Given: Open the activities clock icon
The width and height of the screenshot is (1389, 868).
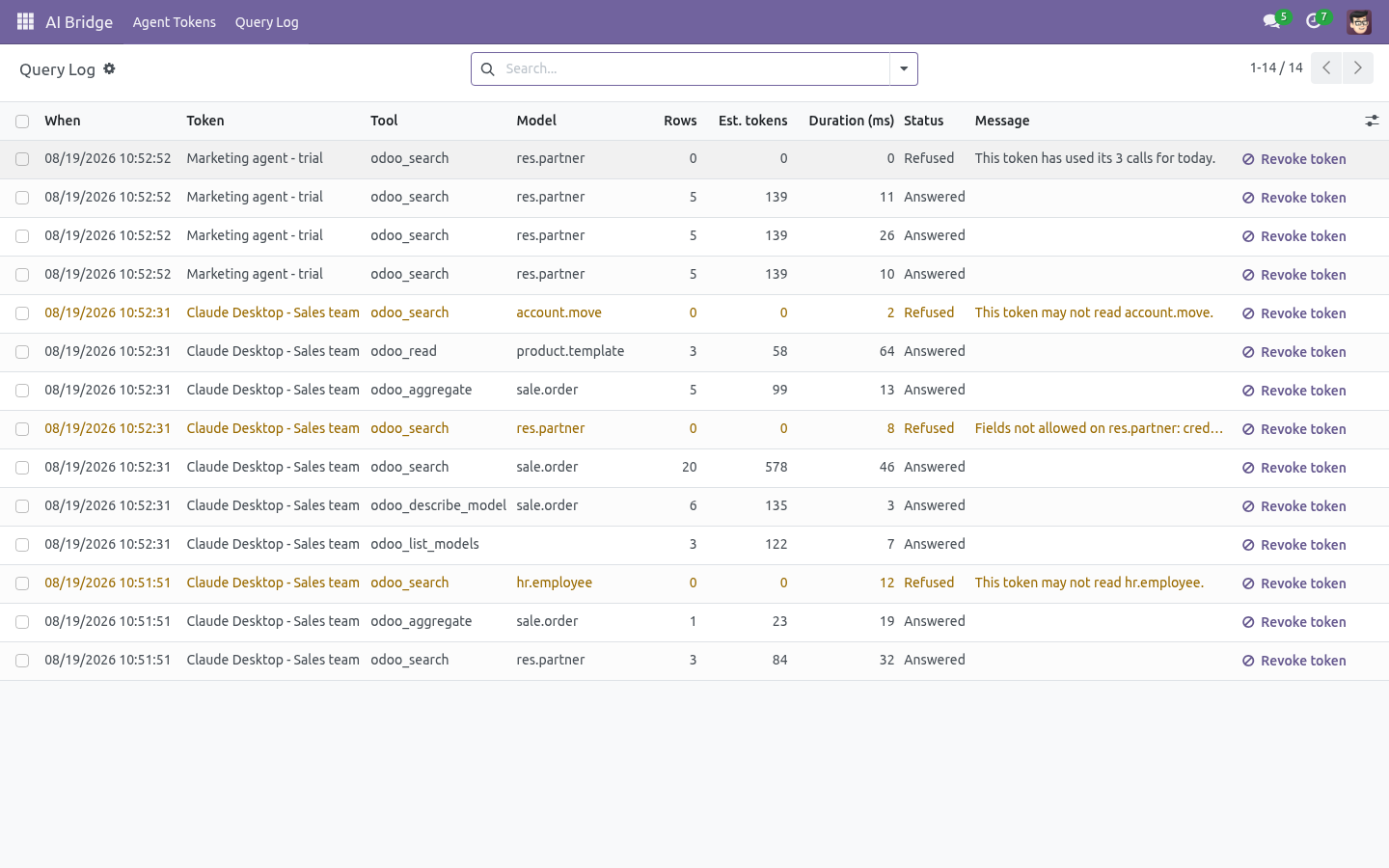Looking at the screenshot, I should pos(1313,21).
